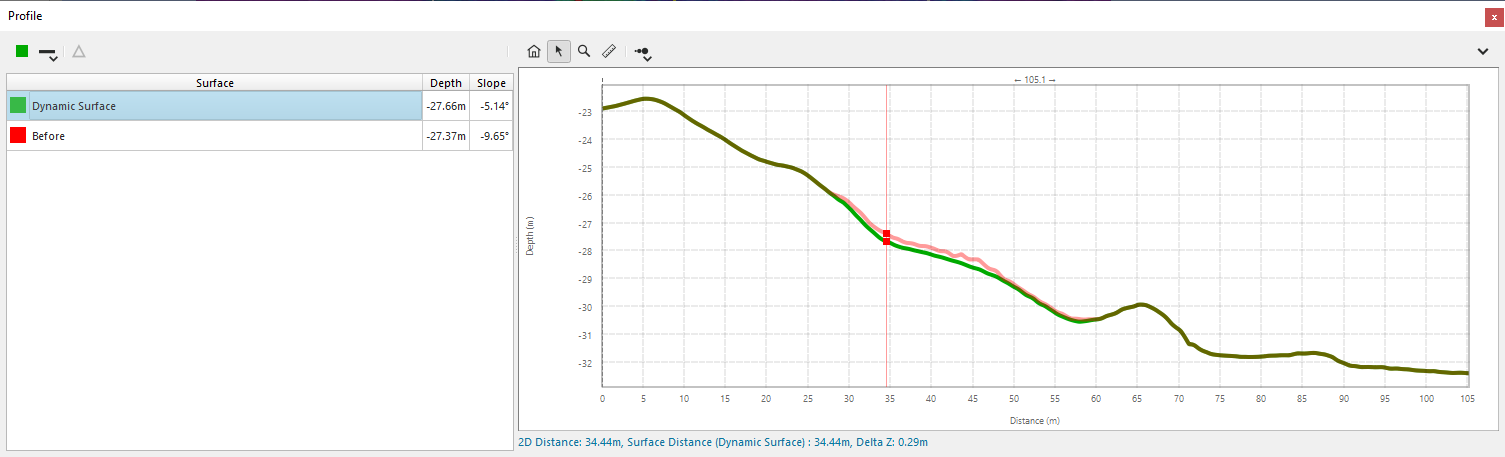Viewport: 1505px width, 457px height.
Task: Click the 105.1 width label above chart
Action: [1035, 78]
